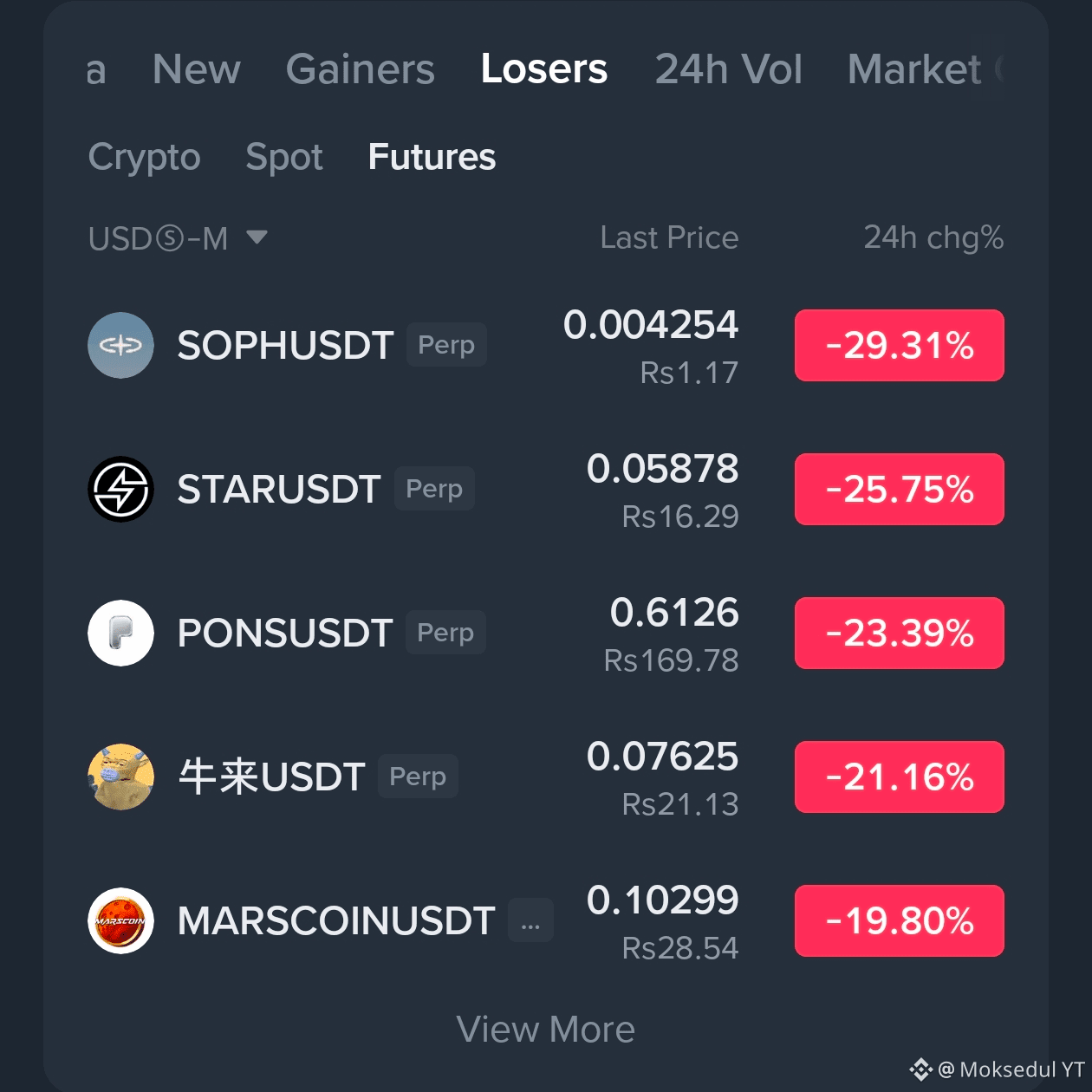1092x1092 pixels.
Task: Tap the 牛来USDT cow avatar icon
Action: pos(120,777)
